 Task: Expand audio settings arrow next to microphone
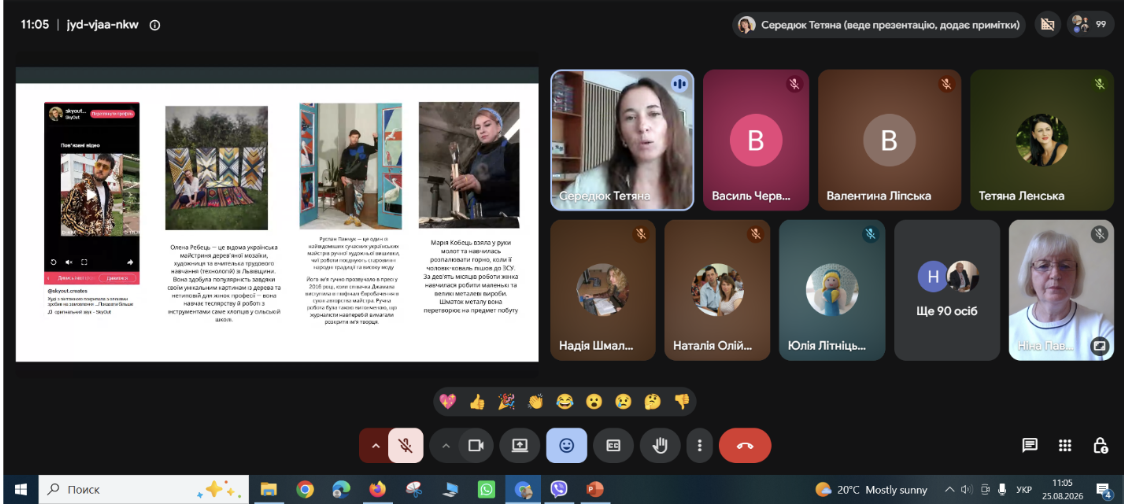374,445
